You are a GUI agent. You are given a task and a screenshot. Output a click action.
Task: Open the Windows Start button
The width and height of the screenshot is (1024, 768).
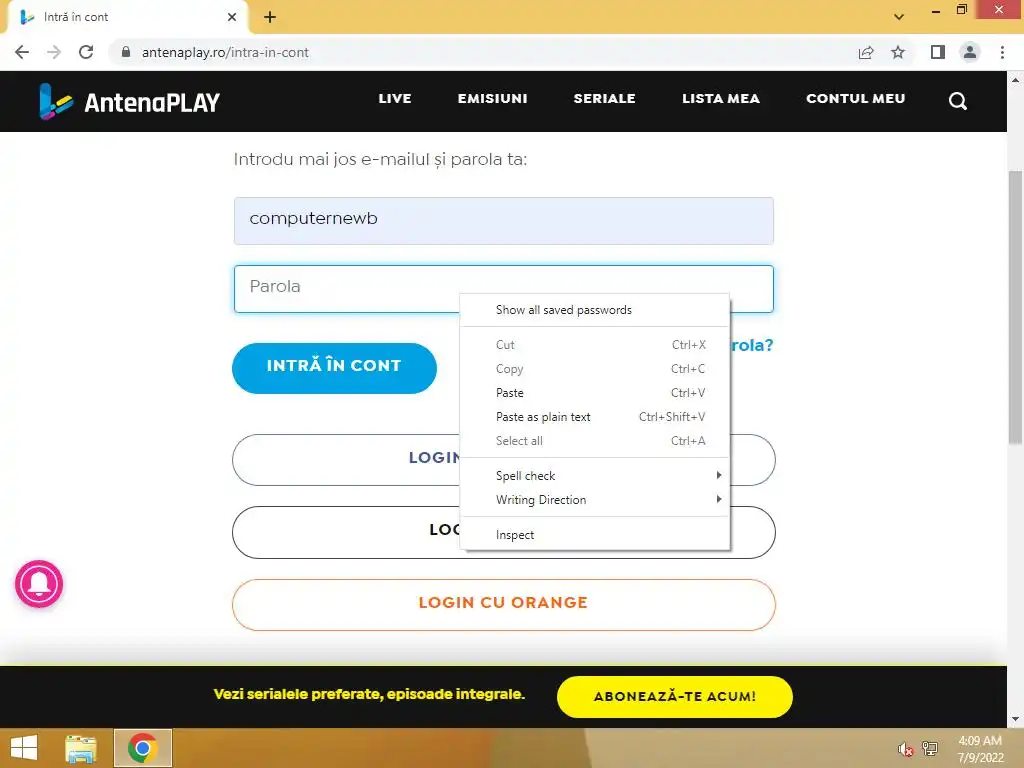click(x=24, y=748)
